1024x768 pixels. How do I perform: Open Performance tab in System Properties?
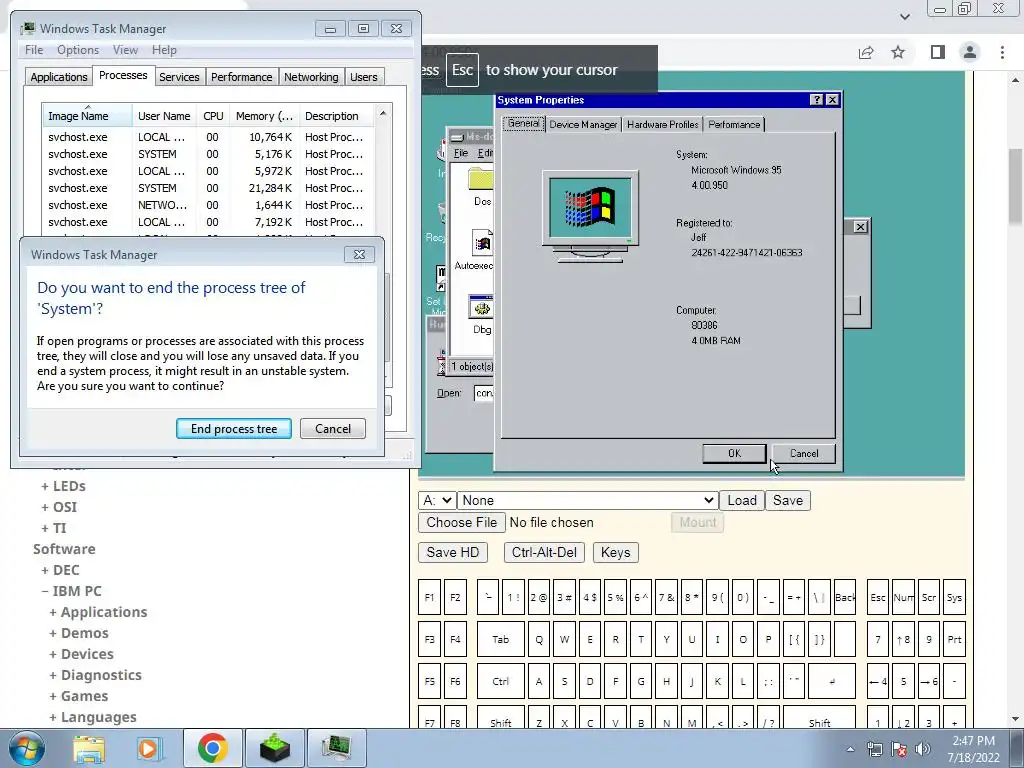tap(734, 124)
